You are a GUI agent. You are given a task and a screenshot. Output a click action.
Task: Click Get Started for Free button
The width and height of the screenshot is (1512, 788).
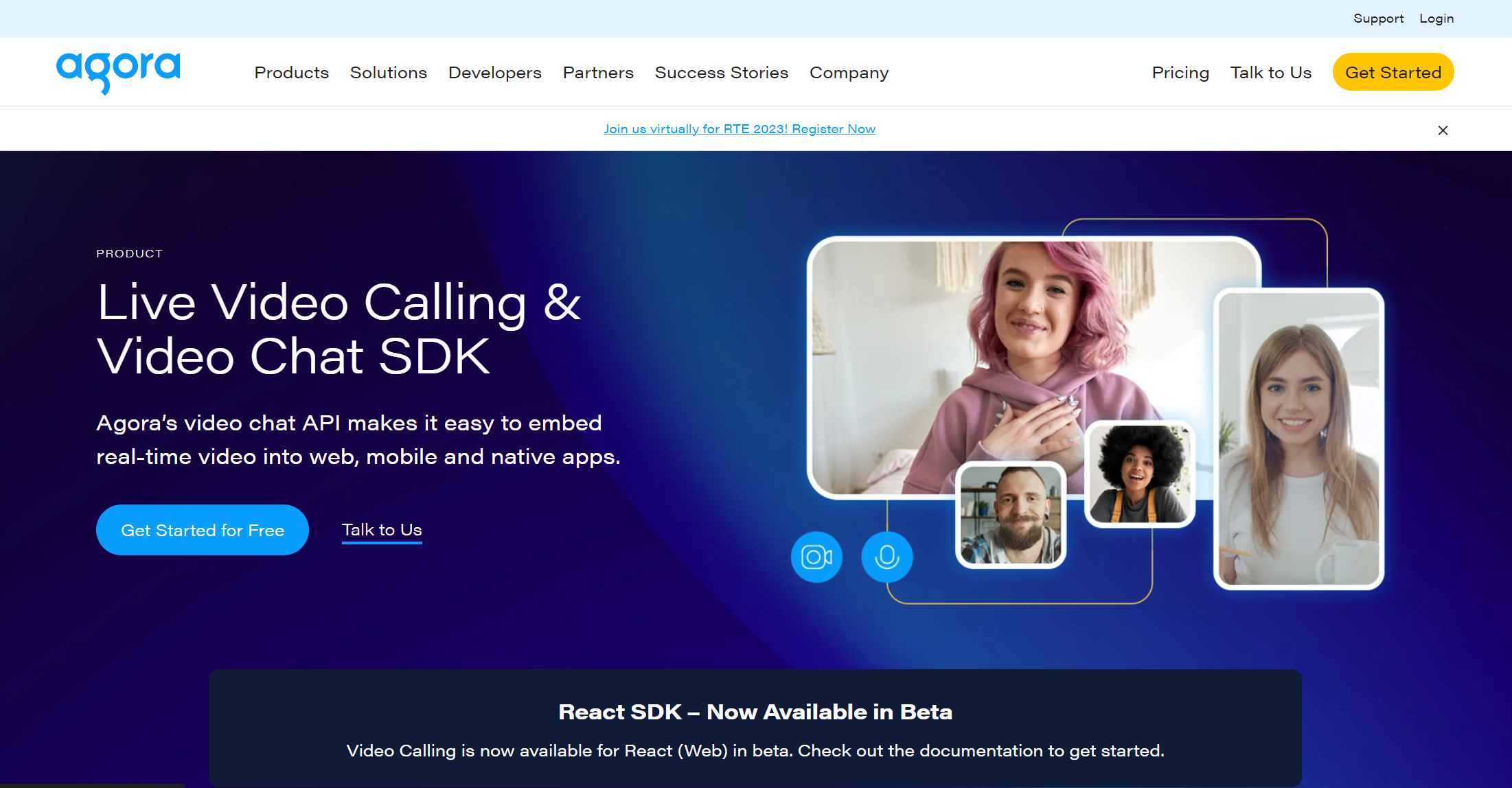pos(203,530)
